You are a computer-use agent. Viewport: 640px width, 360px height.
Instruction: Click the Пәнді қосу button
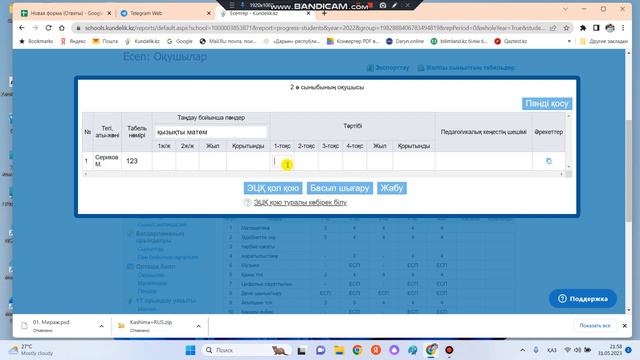547,103
